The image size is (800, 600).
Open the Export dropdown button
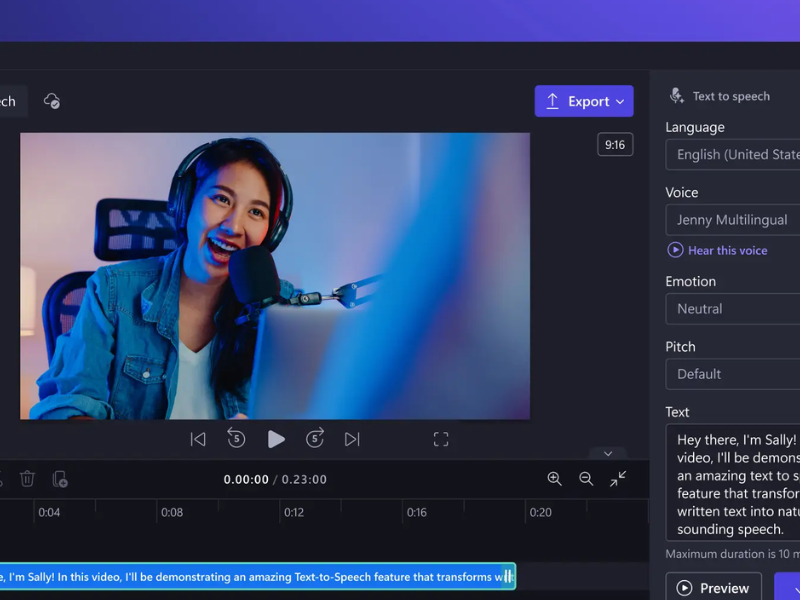(584, 101)
